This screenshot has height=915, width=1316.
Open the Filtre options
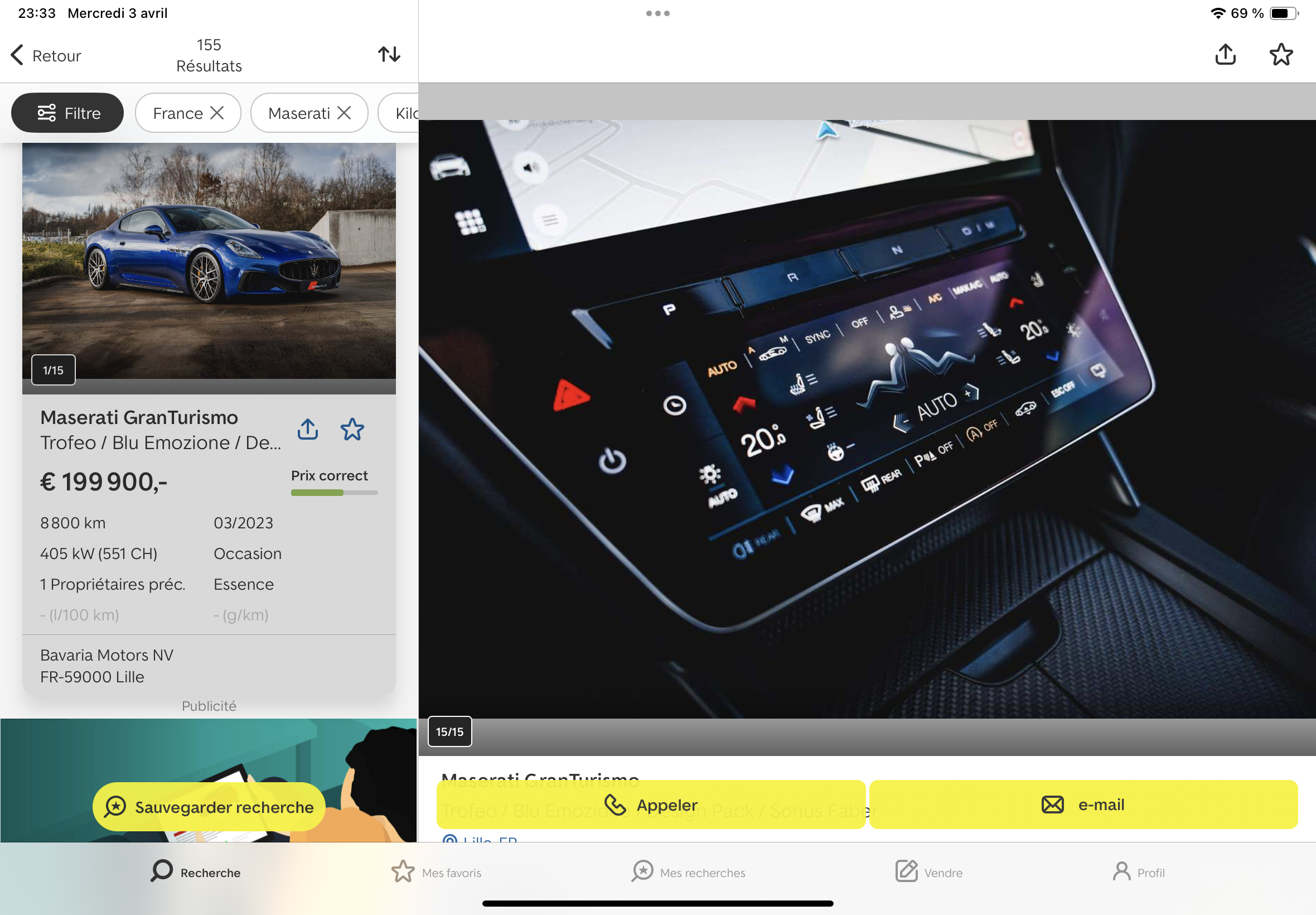(67, 113)
